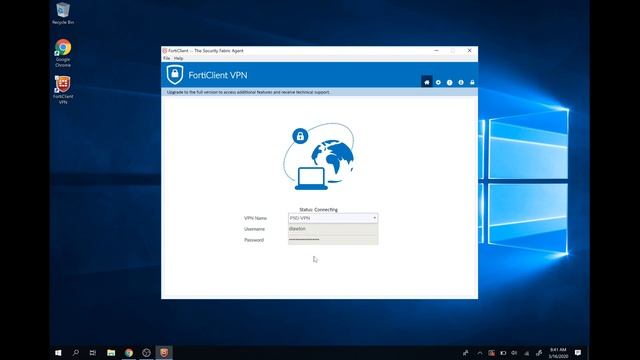Screen dimensions: 640x360
Task: Show hidden system tray icons
Action: click(x=480, y=353)
